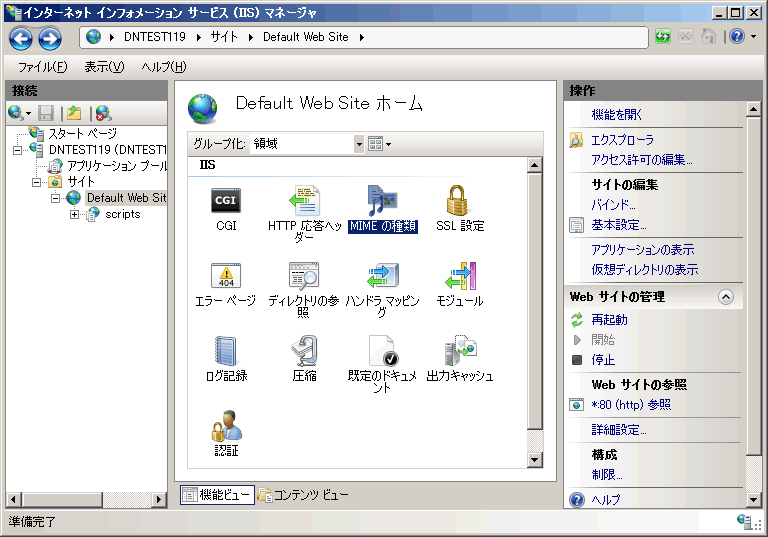
Task: Collapse the Web サイトの管理 section
Action: [725, 297]
